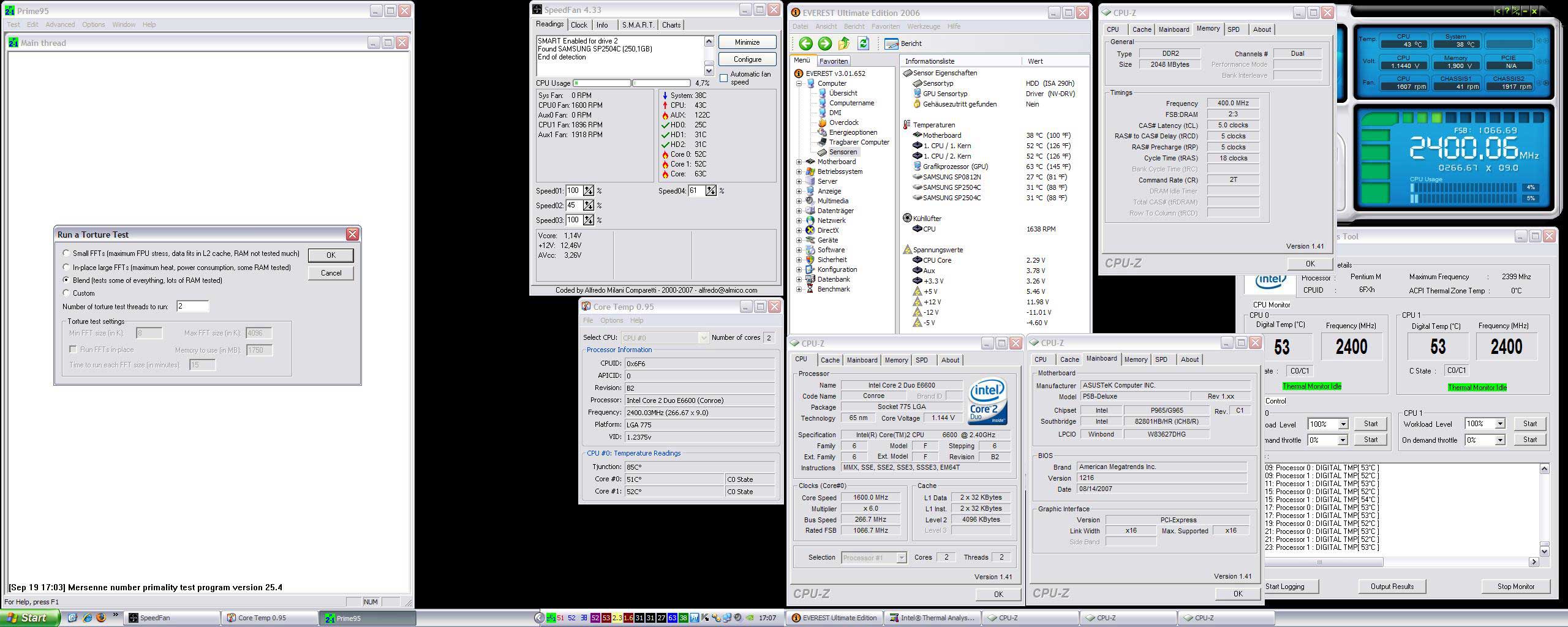Click the Benchmark icon in EVEREST tree

point(810,289)
